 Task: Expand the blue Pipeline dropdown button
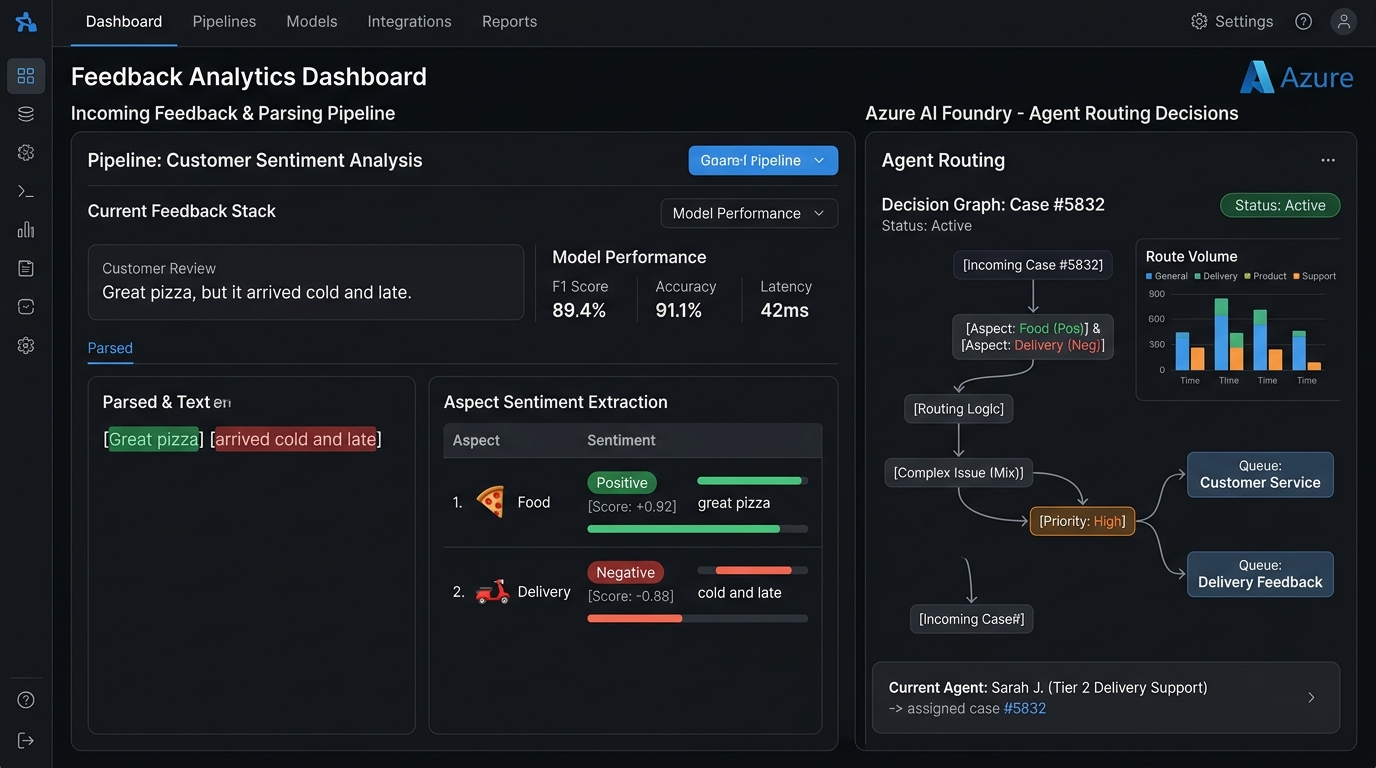click(x=763, y=161)
